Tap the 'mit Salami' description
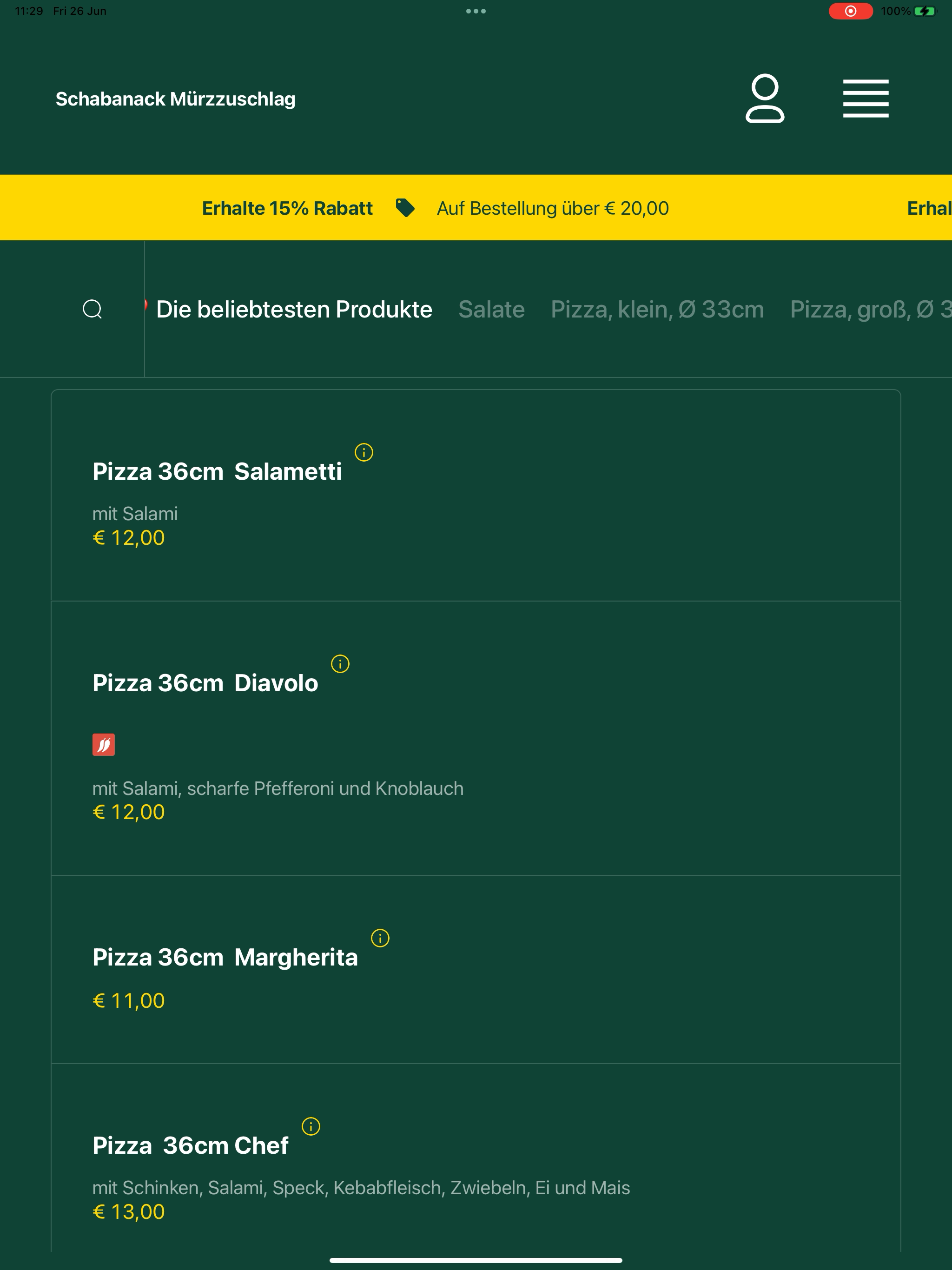This screenshot has height=1270, width=952. click(135, 514)
